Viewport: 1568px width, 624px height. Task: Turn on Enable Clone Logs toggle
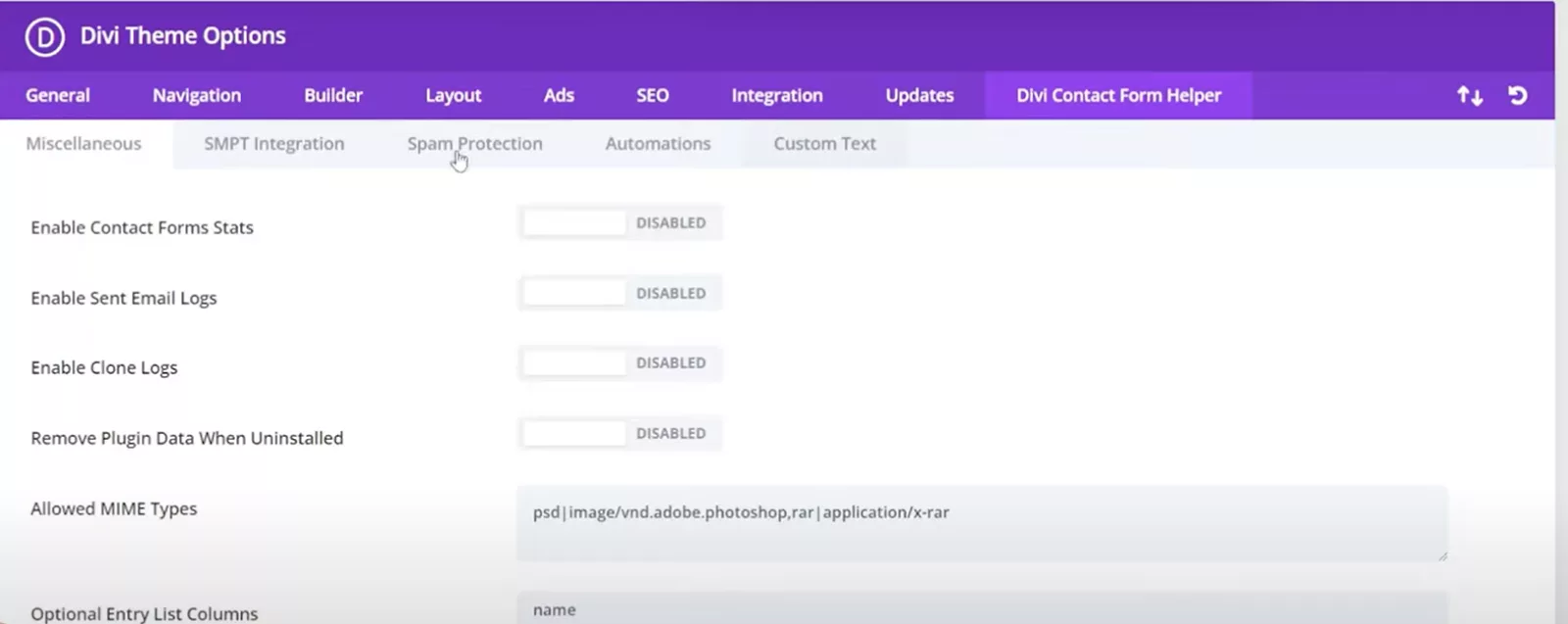pyautogui.click(x=619, y=363)
